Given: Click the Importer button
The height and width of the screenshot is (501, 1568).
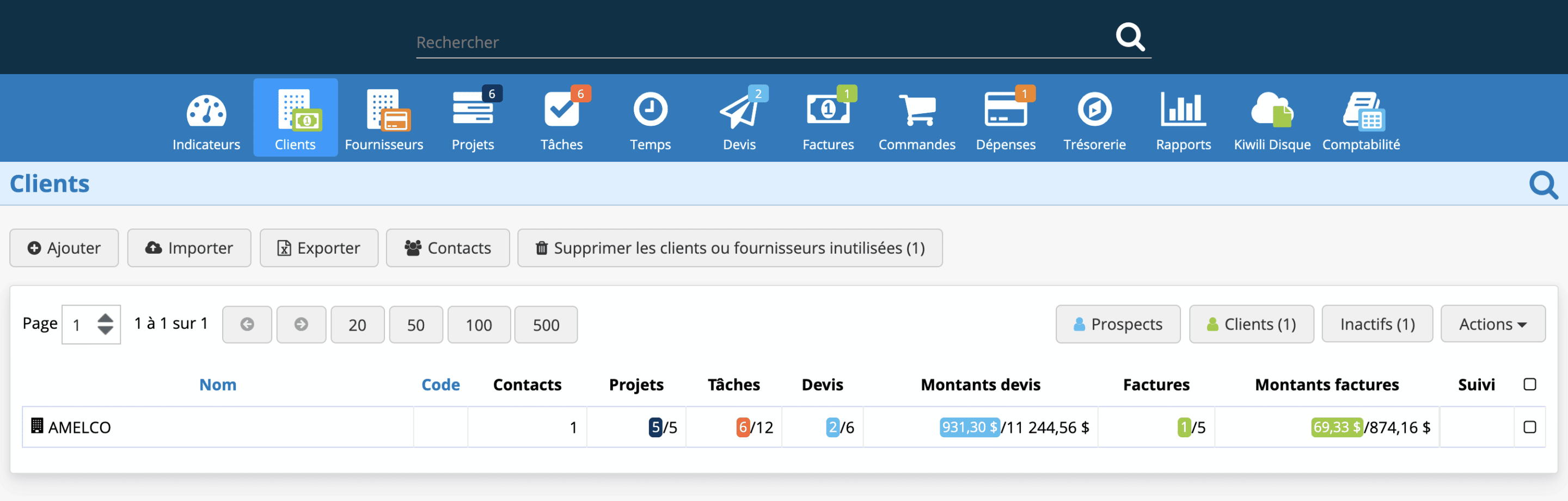Looking at the screenshot, I should (189, 248).
